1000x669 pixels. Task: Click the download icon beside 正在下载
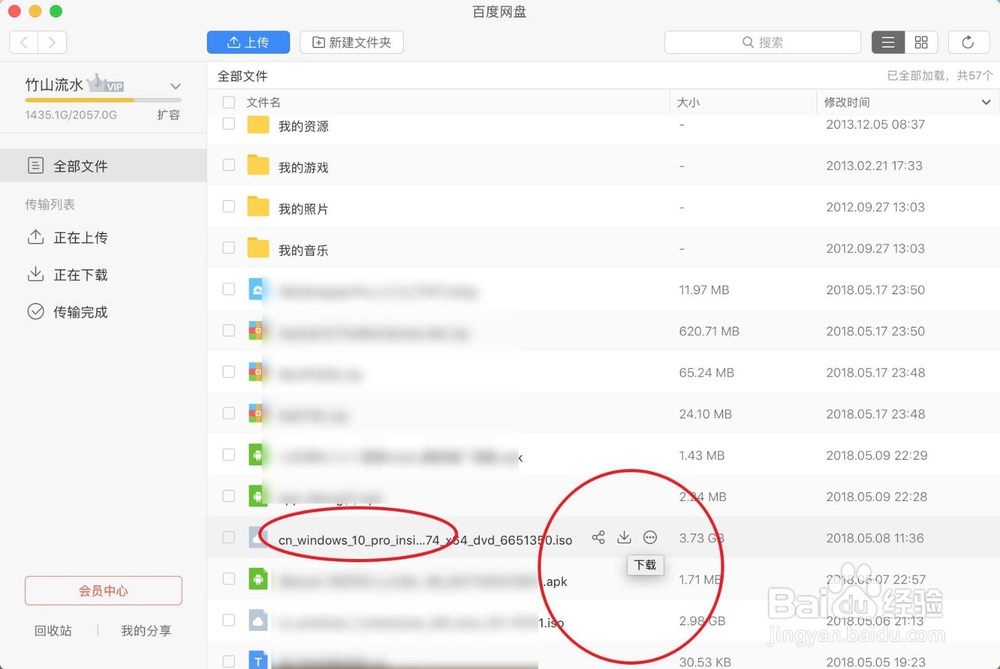point(36,274)
